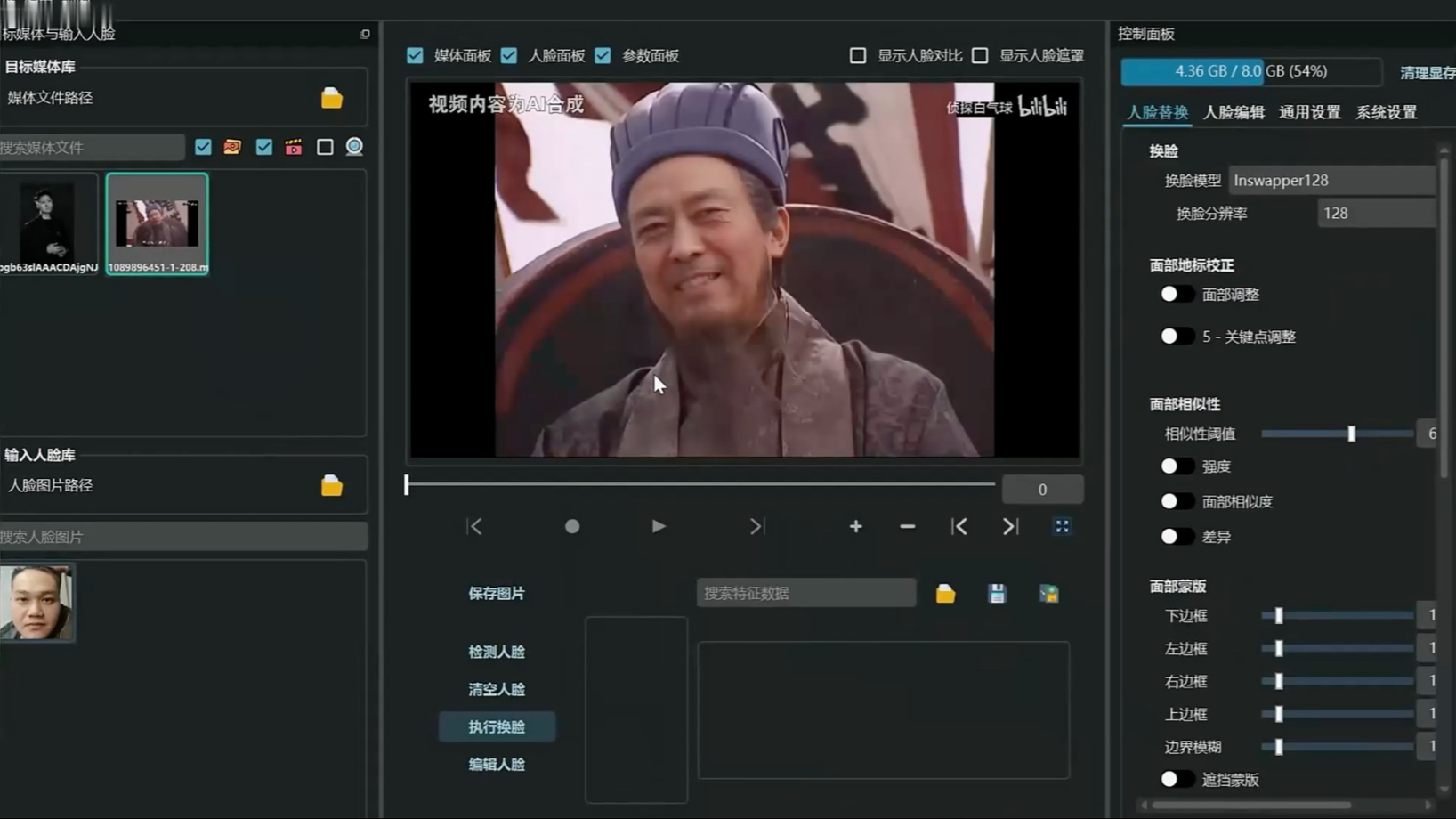Image resolution: width=1456 pixels, height=819 pixels.
Task: Select the input face thumbnail
Action: [x=37, y=603]
